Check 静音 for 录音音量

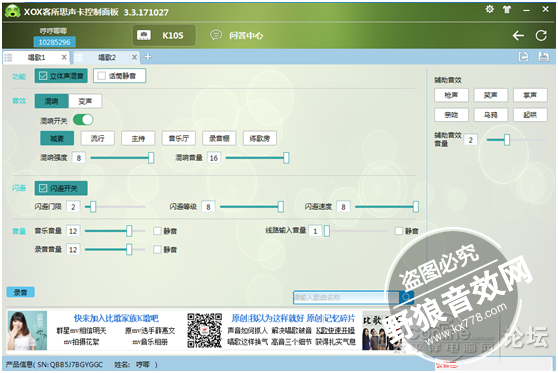pos(157,249)
